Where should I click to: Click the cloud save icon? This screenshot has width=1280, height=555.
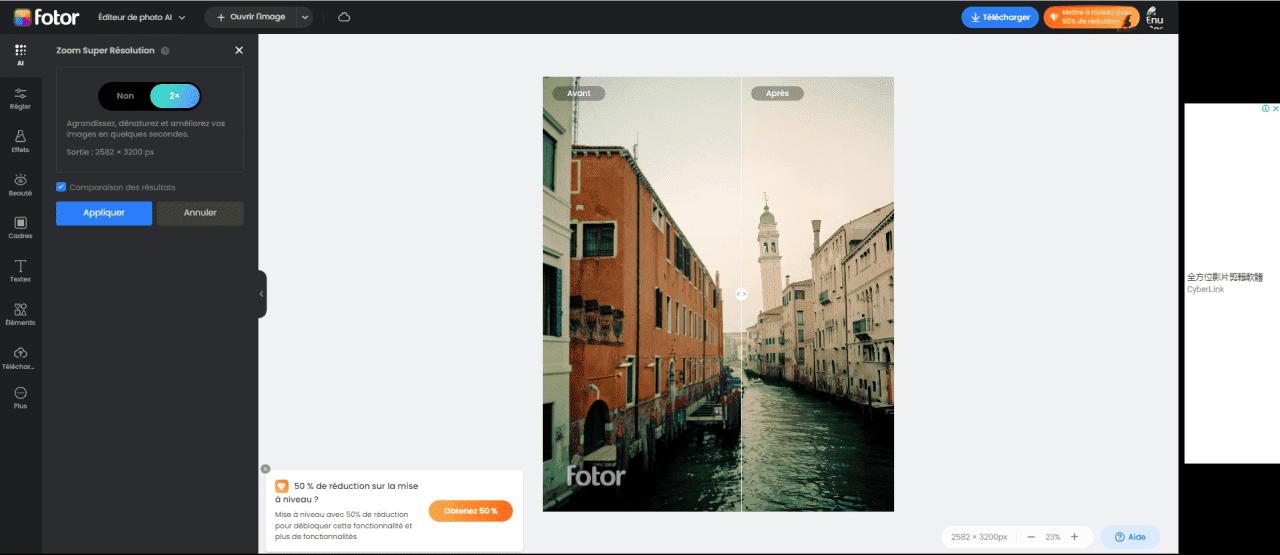[344, 17]
